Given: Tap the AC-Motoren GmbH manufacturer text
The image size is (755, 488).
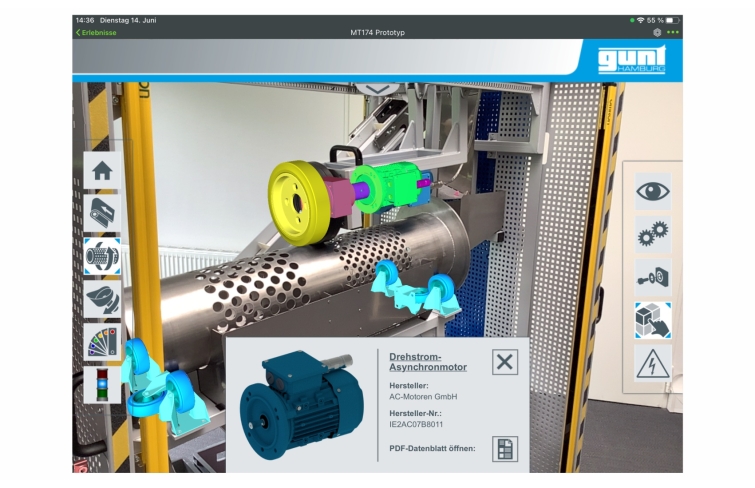Looking at the screenshot, I should tap(423, 397).
